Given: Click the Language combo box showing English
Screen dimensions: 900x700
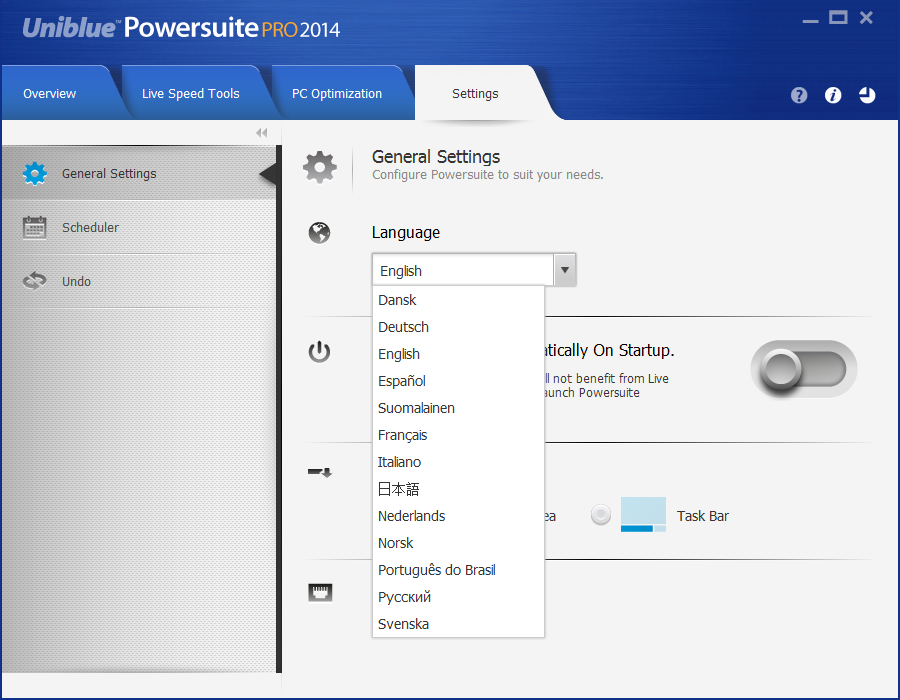Looking at the screenshot, I should click(x=474, y=270).
